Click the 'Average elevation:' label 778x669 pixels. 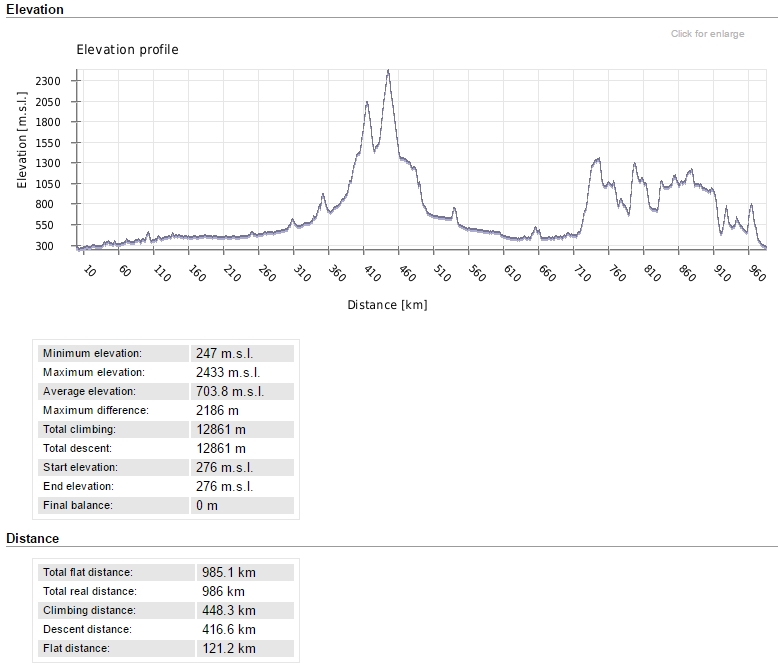(x=89, y=391)
